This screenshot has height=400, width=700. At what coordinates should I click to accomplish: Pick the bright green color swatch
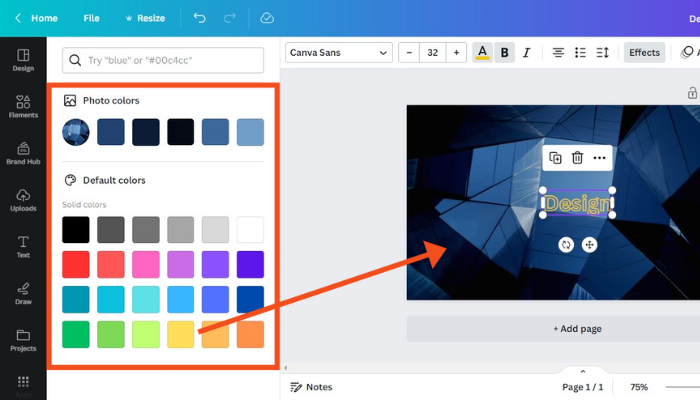pos(76,334)
